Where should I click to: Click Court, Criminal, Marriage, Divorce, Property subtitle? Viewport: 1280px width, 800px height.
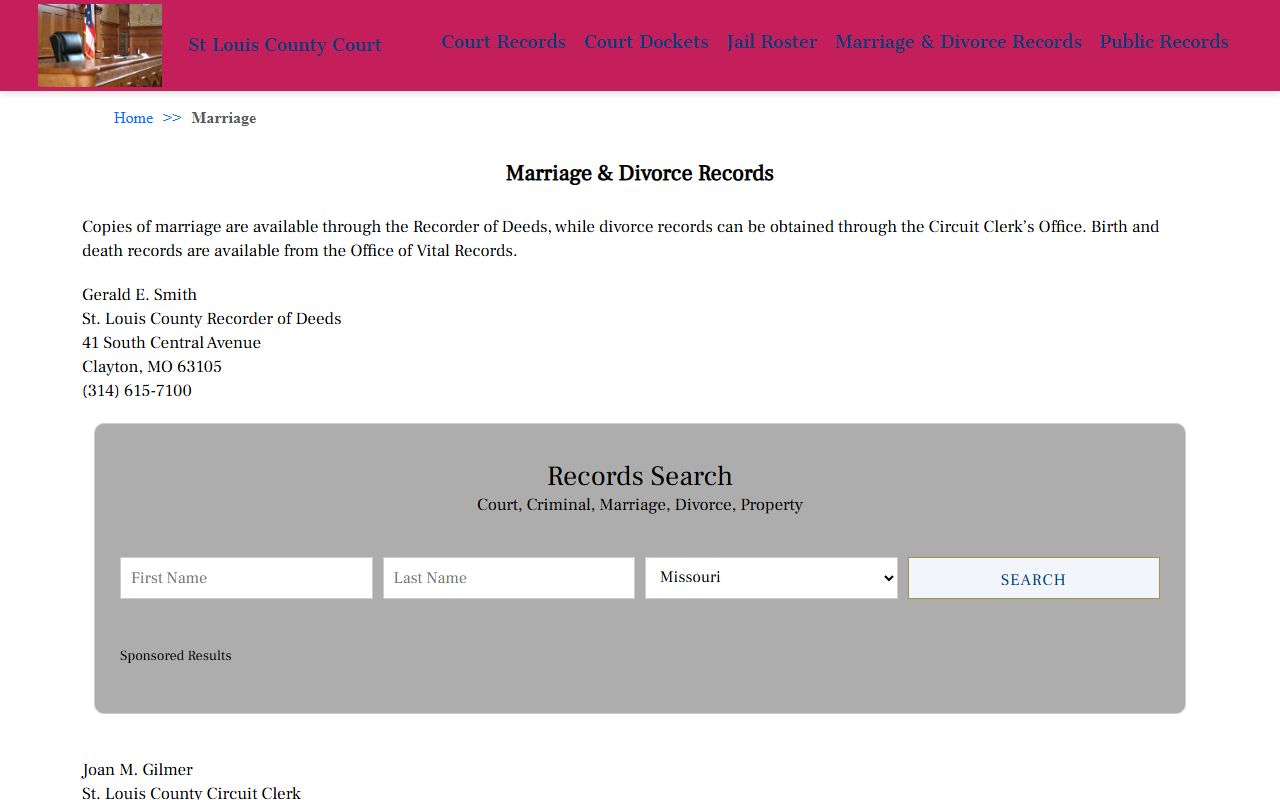[640, 505]
